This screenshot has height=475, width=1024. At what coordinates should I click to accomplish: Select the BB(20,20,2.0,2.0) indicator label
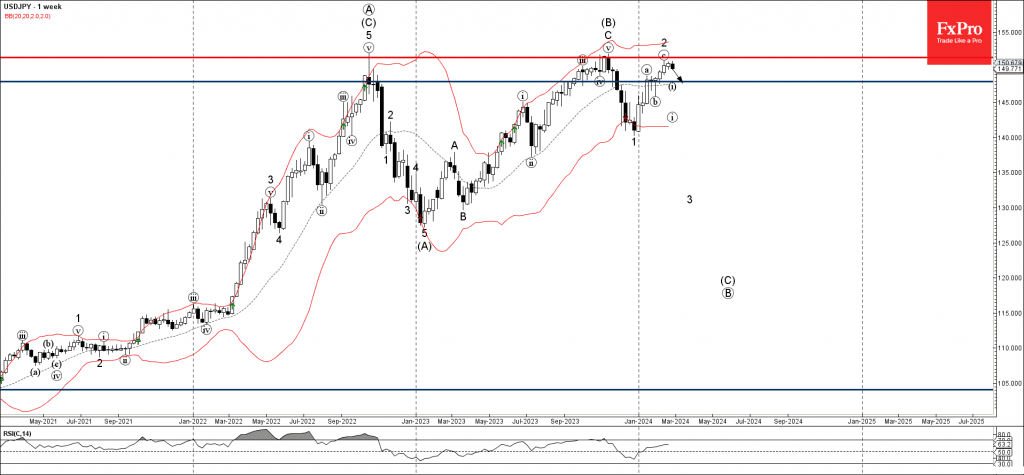tap(27, 16)
